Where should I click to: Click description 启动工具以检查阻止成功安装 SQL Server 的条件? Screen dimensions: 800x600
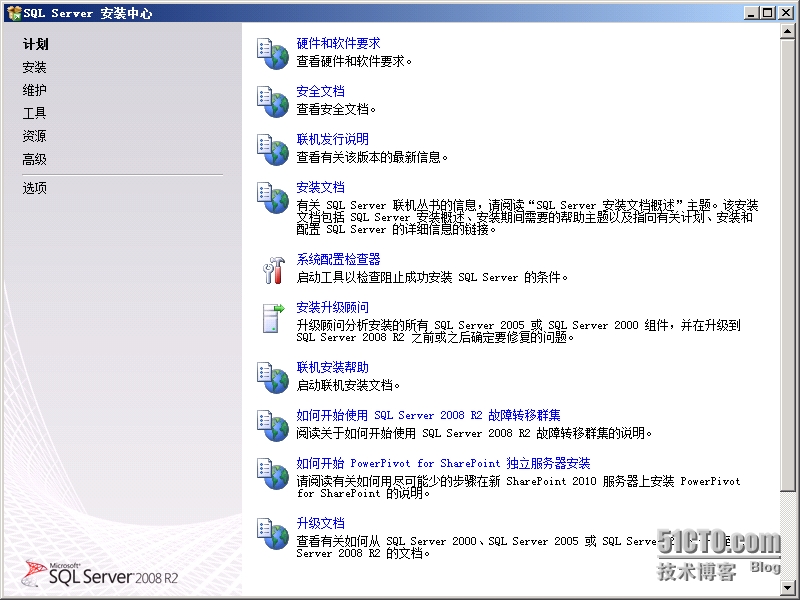[432, 278]
